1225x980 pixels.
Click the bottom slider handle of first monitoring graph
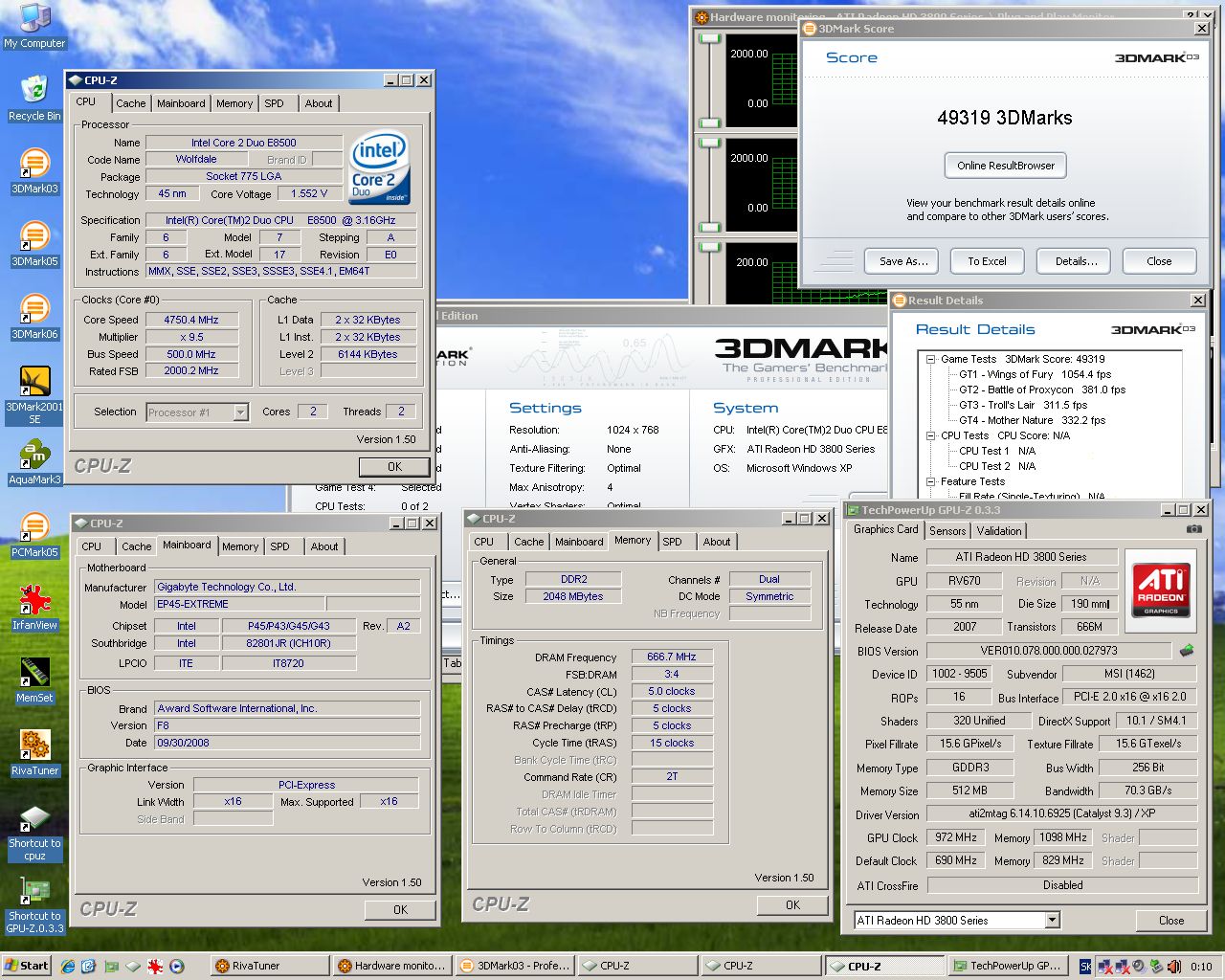(x=709, y=123)
